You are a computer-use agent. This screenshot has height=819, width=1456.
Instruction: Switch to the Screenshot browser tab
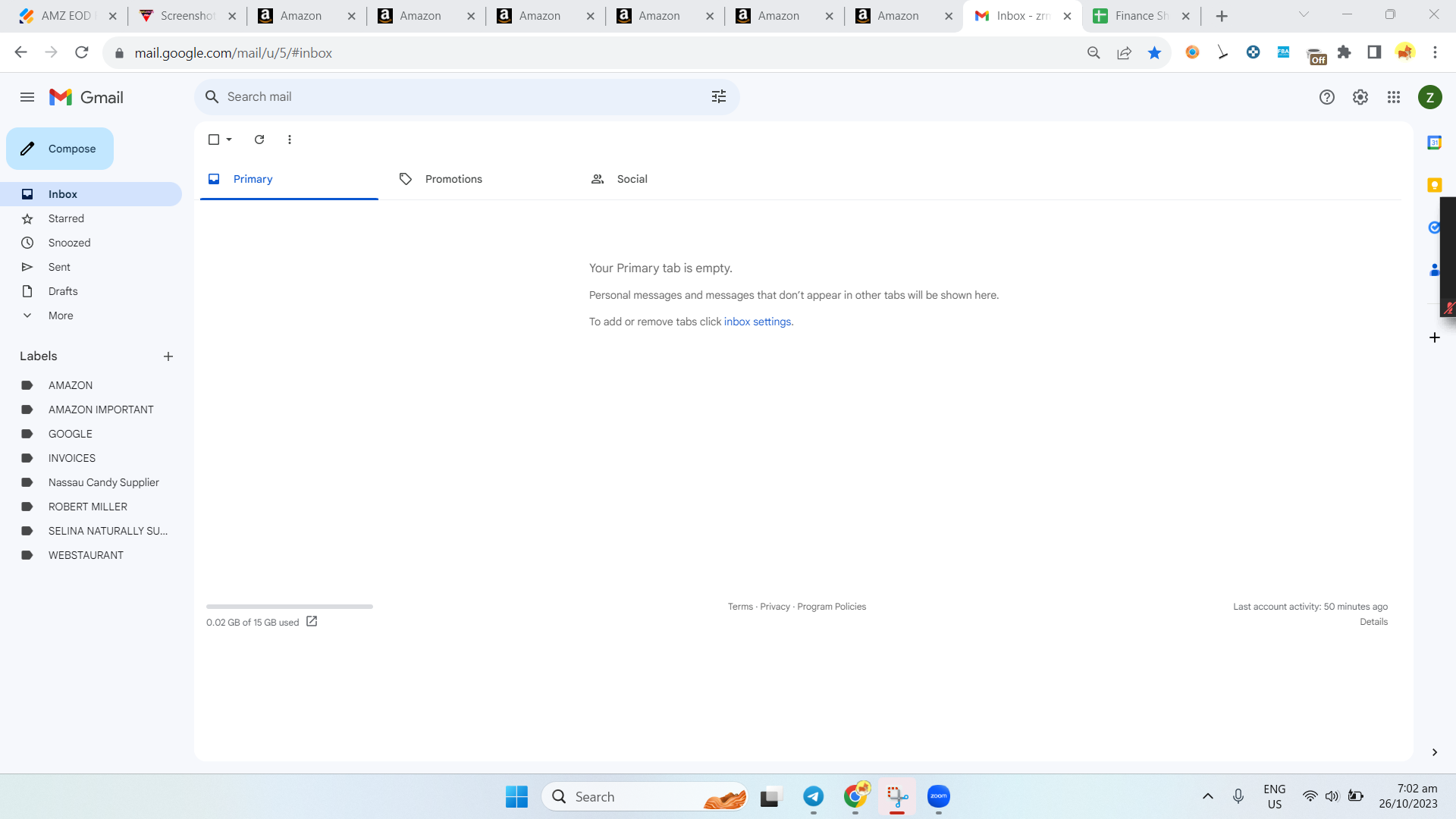pyautogui.click(x=187, y=16)
